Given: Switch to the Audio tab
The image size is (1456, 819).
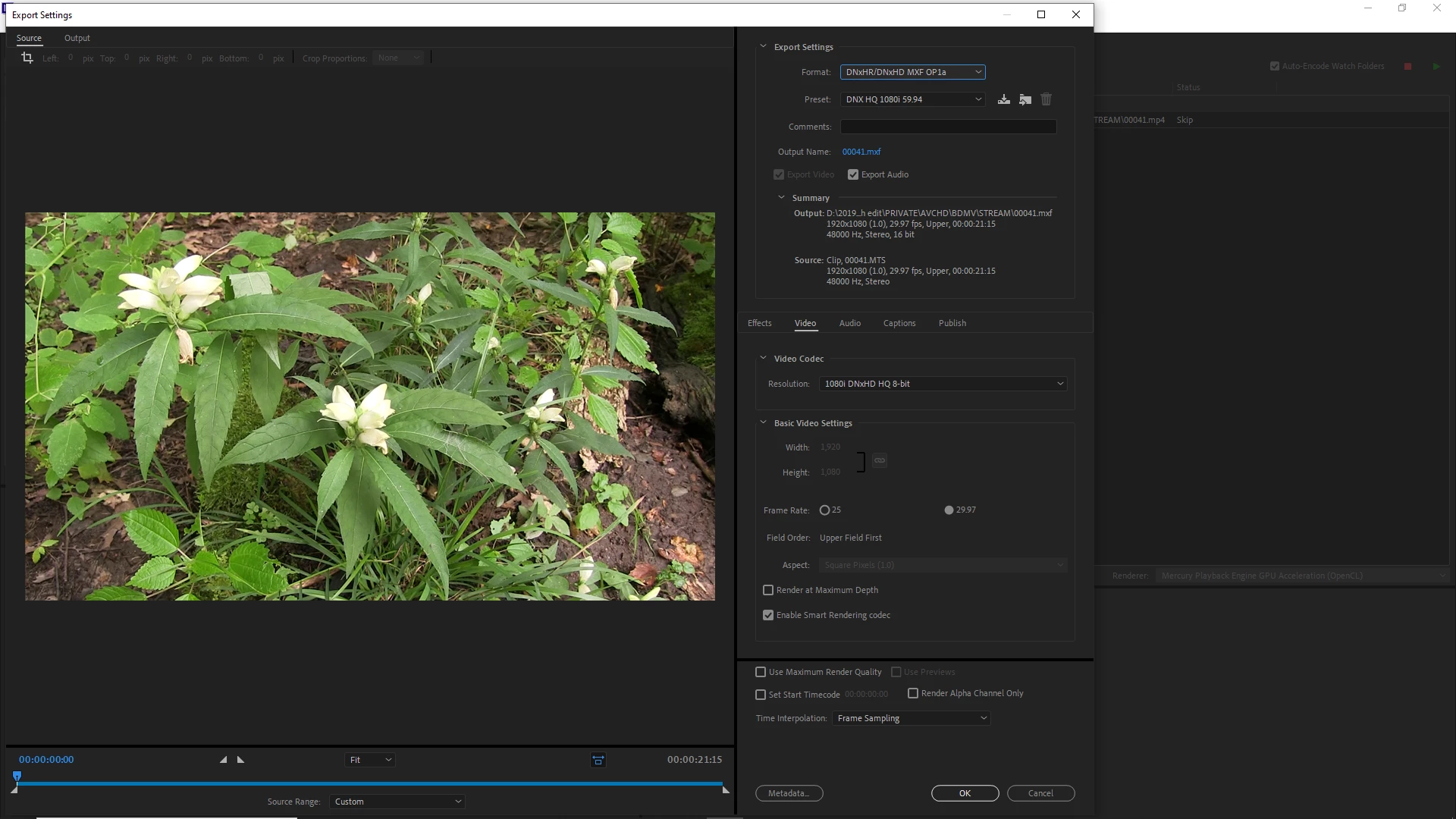Looking at the screenshot, I should coord(849,323).
